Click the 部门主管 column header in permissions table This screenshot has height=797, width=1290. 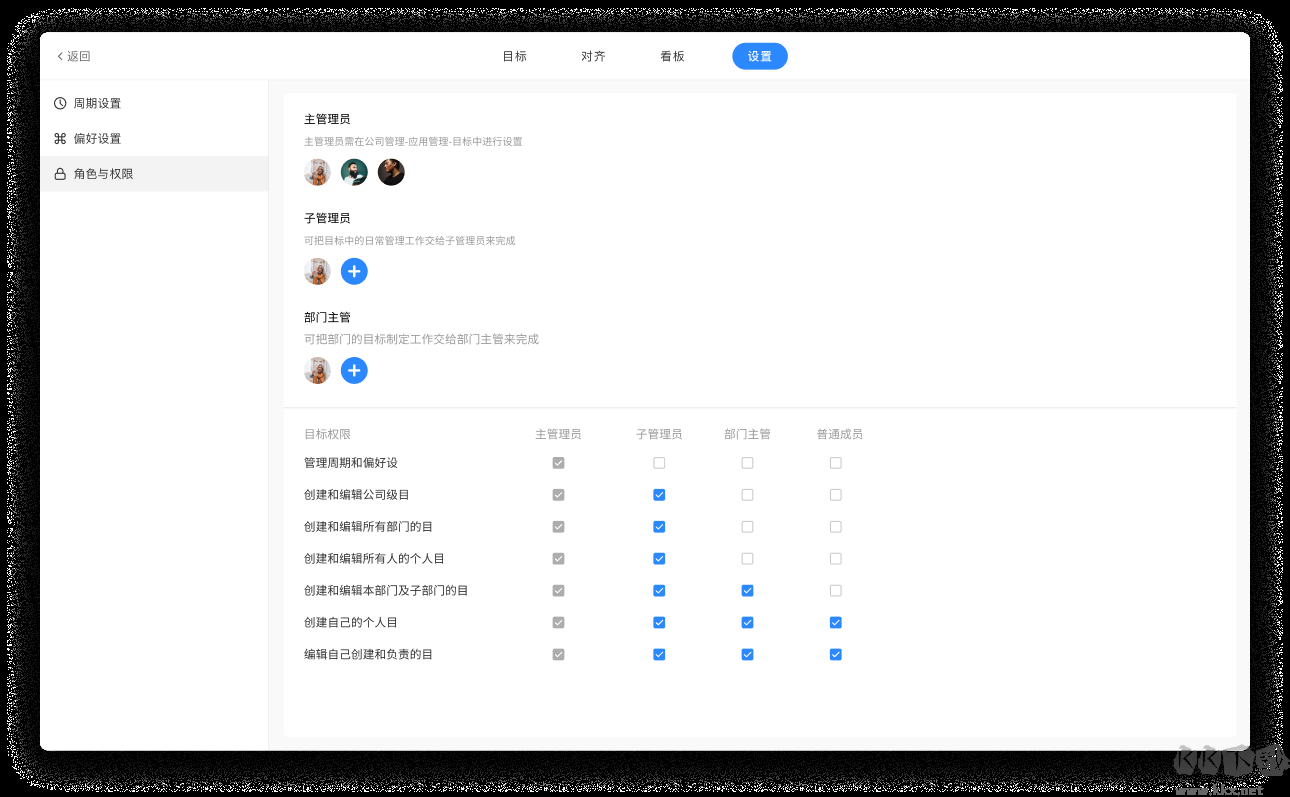tap(747, 435)
